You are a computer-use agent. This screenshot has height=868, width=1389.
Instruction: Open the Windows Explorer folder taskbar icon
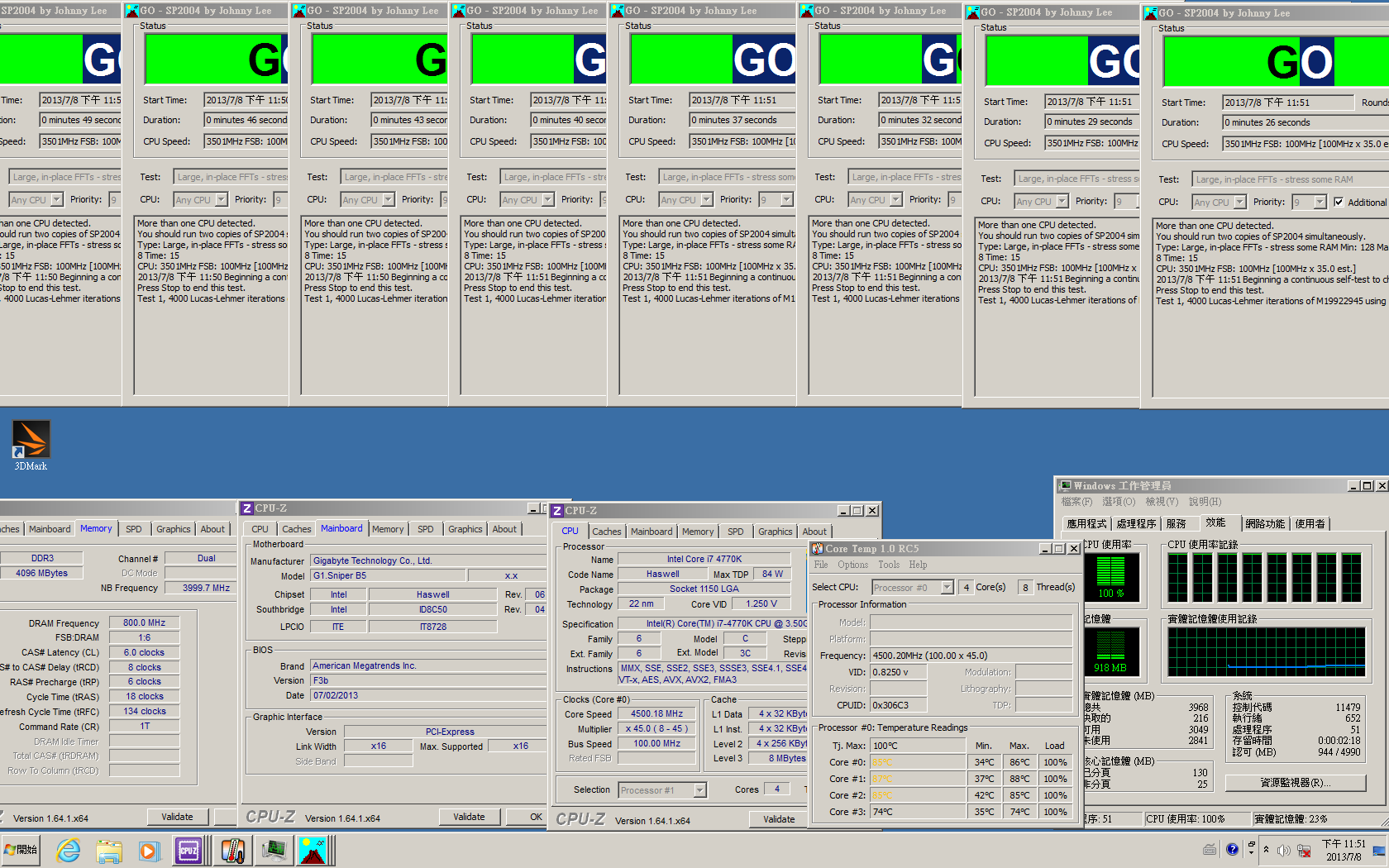coord(108,850)
